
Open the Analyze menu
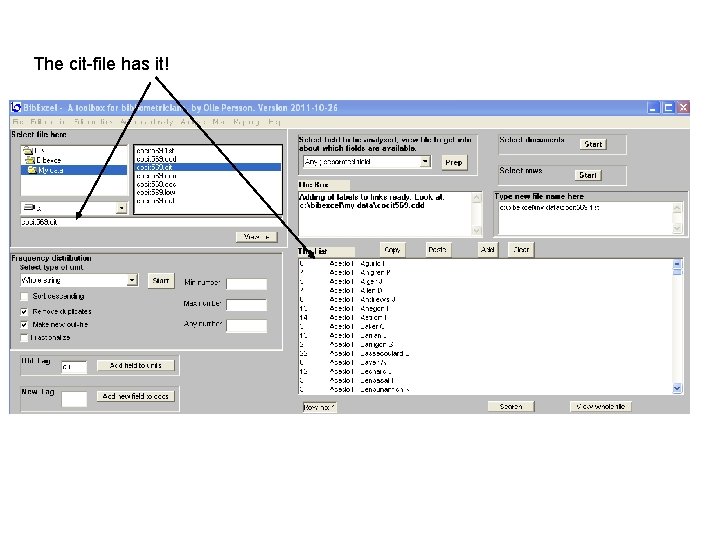pyautogui.click(x=192, y=122)
